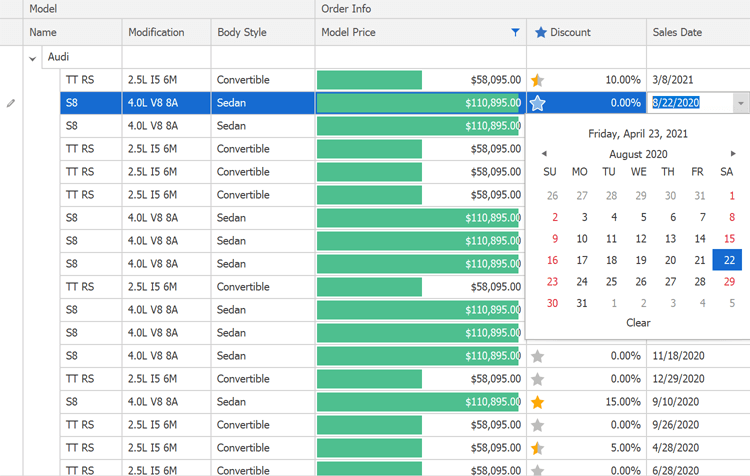Click the Model Price filter funnel icon

[x=515, y=32]
